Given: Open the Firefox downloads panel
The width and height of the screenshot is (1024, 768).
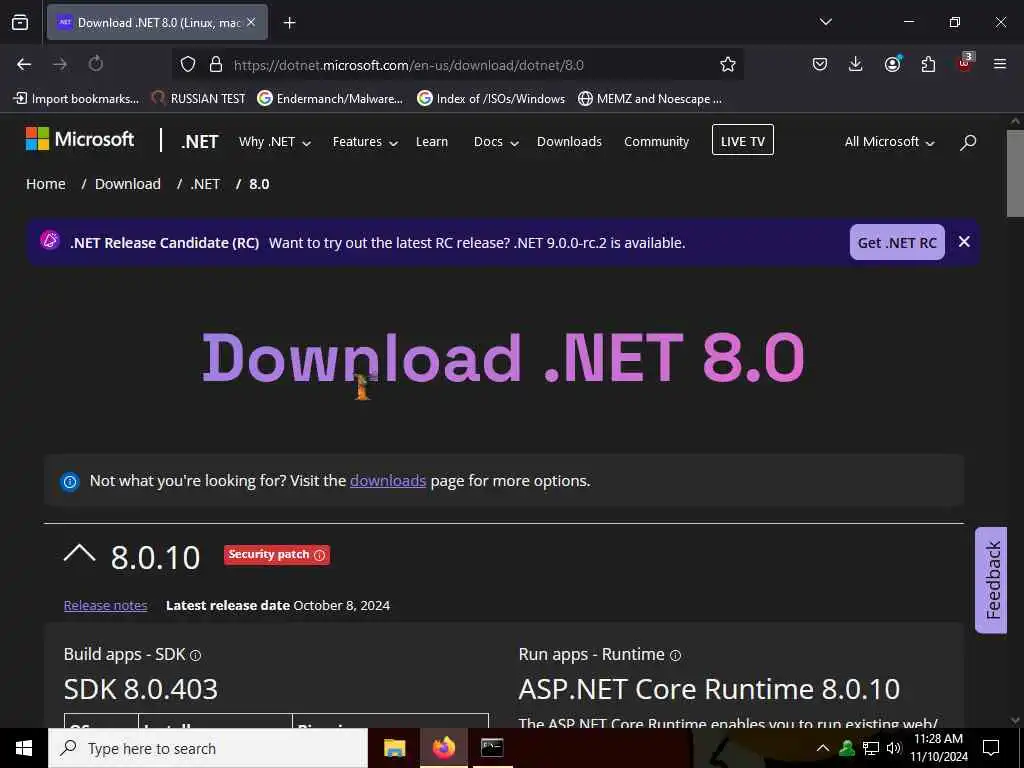Looking at the screenshot, I should click(856, 64).
